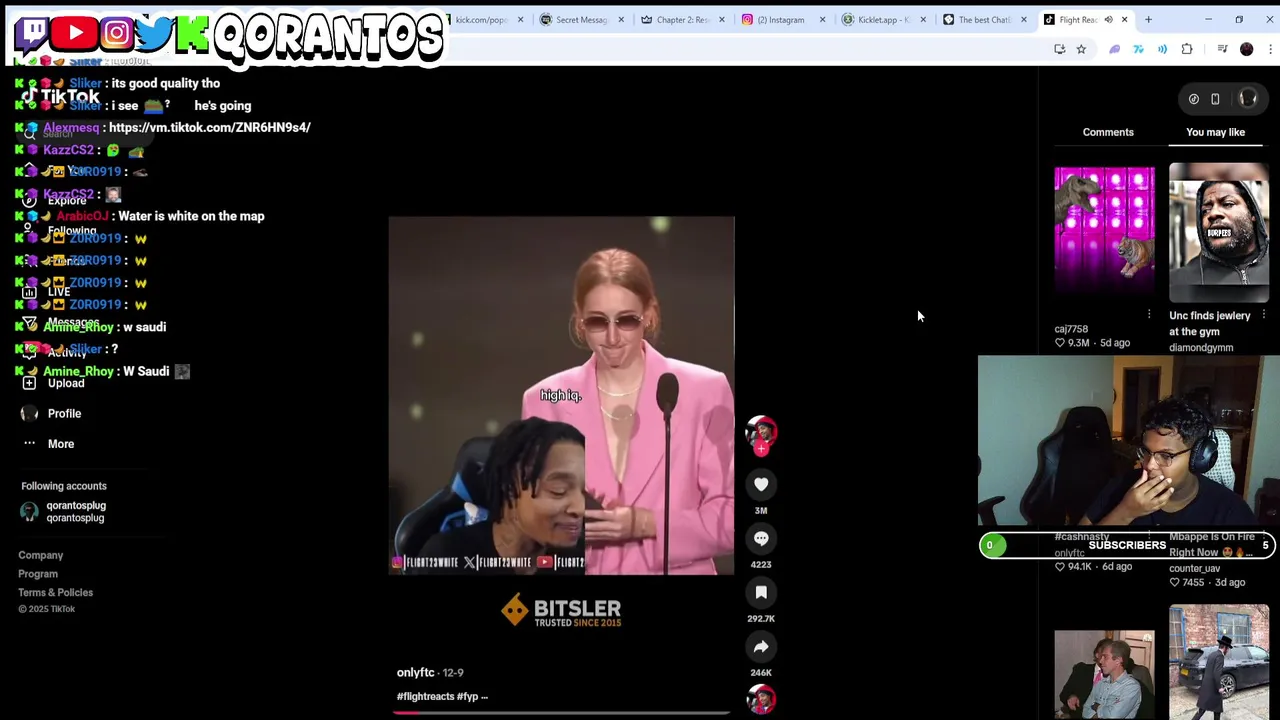Open black car street video thumbnail

pyautogui.click(x=1218, y=661)
